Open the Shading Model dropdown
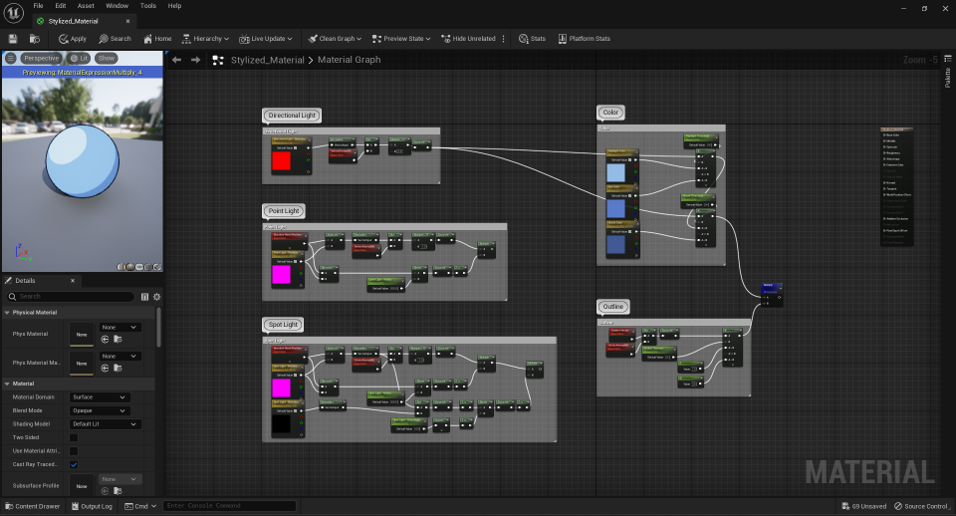Image resolution: width=956 pixels, height=516 pixels. [x=104, y=424]
